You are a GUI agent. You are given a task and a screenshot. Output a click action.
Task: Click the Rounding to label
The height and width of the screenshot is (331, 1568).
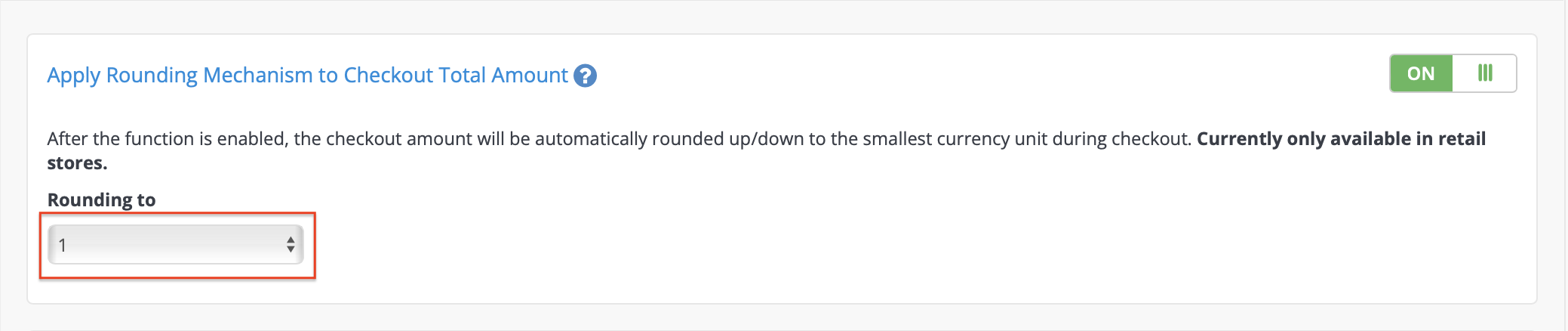click(x=101, y=200)
